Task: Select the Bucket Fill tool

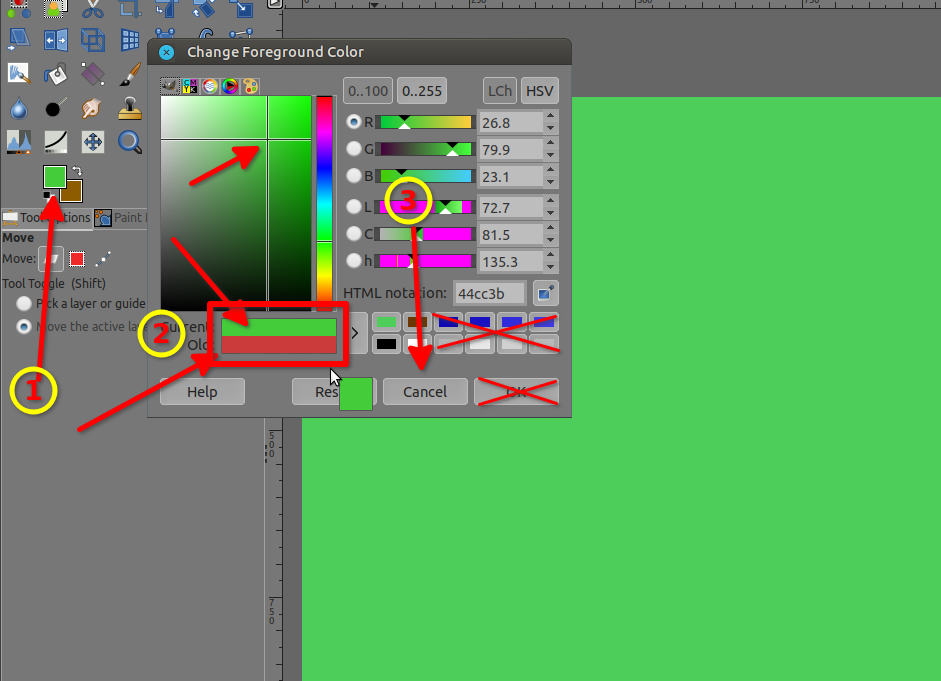Action: click(56, 73)
